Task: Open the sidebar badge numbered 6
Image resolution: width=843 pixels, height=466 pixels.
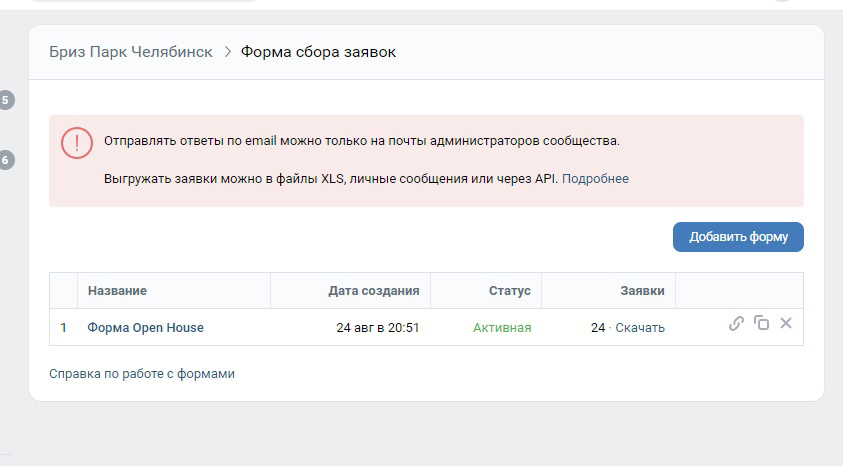Action: (5, 160)
